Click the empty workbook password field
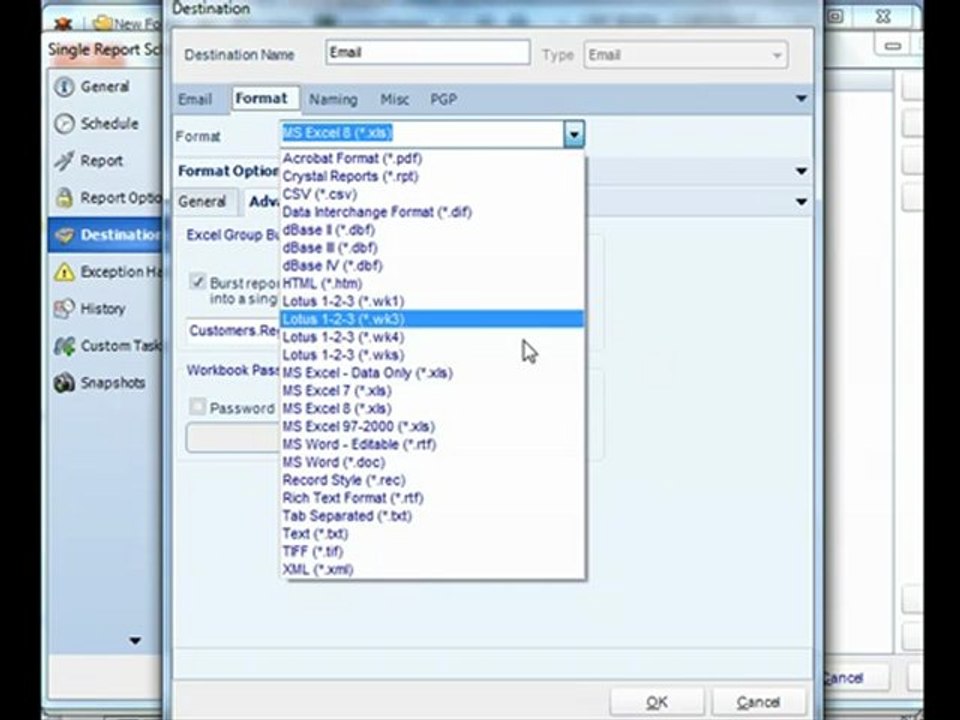The height and width of the screenshot is (720, 960). pos(233,438)
